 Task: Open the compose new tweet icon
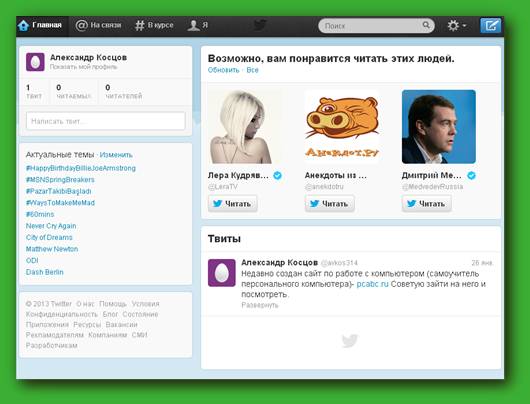490,25
